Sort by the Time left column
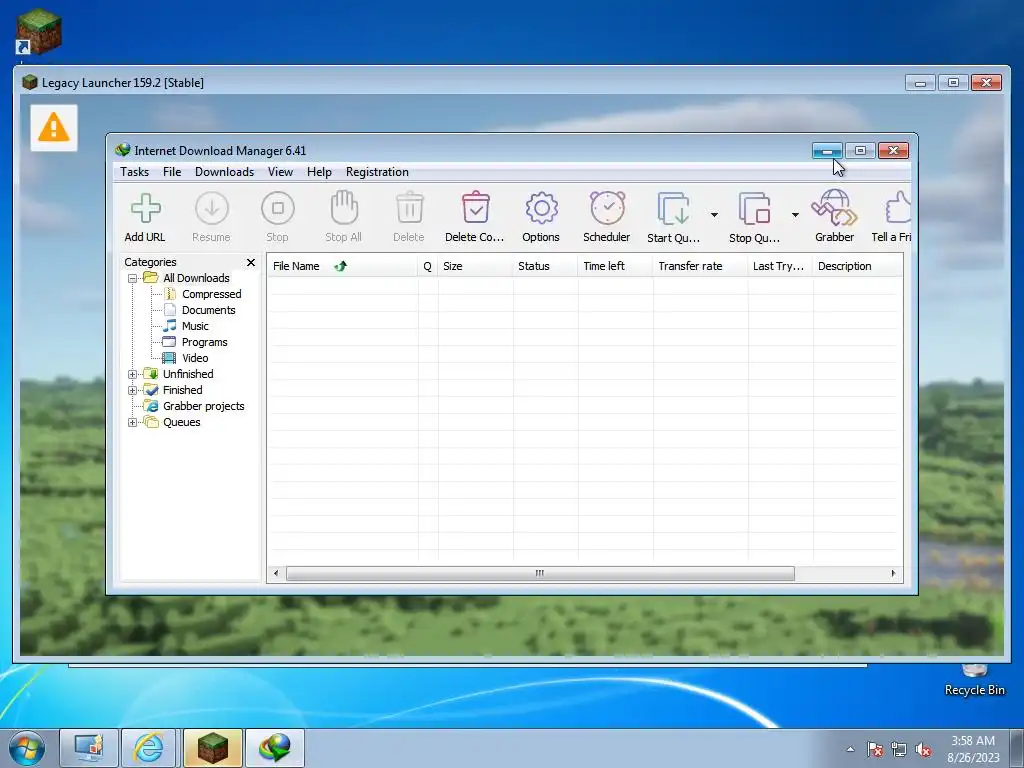The image size is (1024, 768). tap(615, 266)
